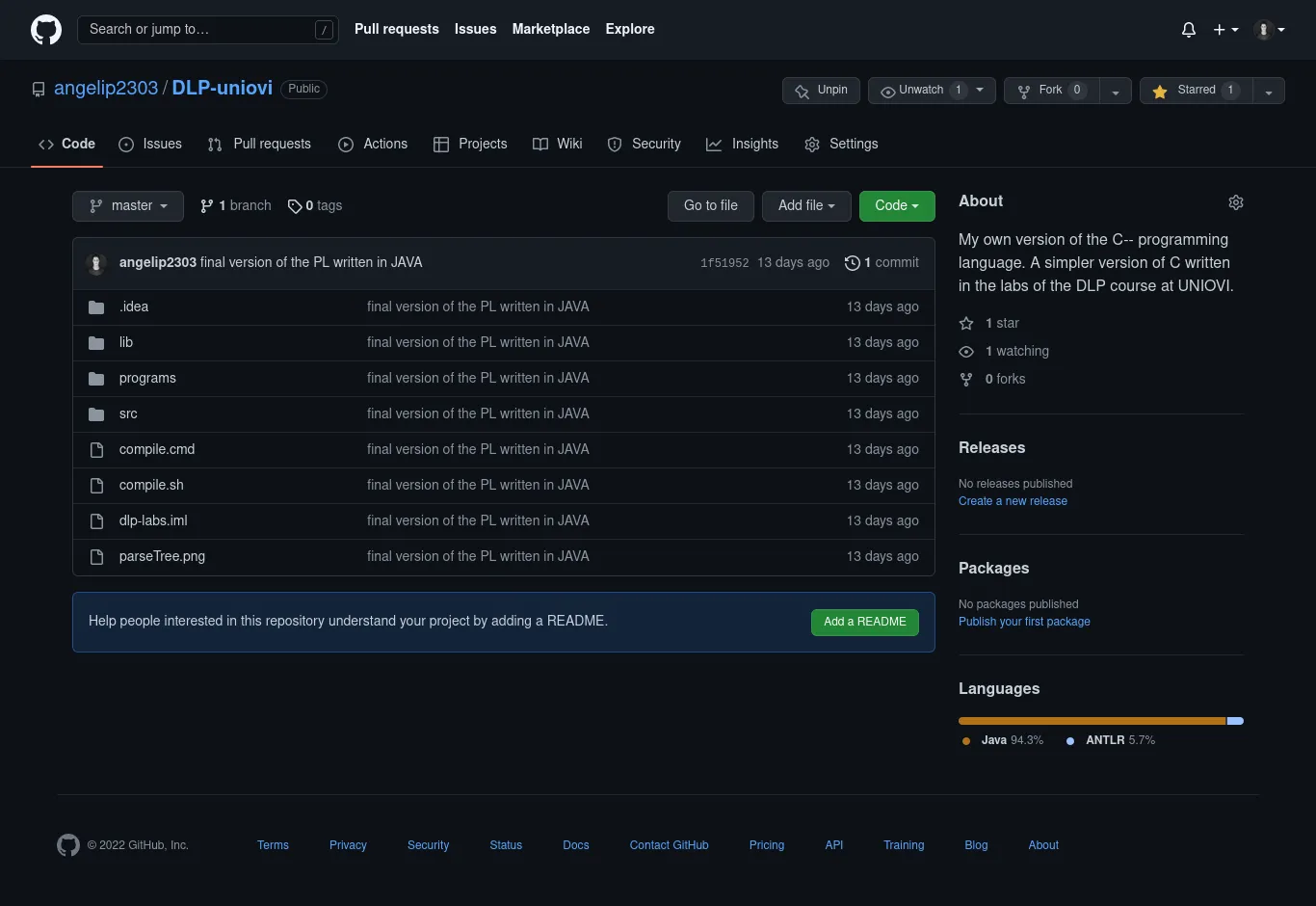The height and width of the screenshot is (906, 1316).
Task: Open global Issues in top navigation
Action: [476, 30]
